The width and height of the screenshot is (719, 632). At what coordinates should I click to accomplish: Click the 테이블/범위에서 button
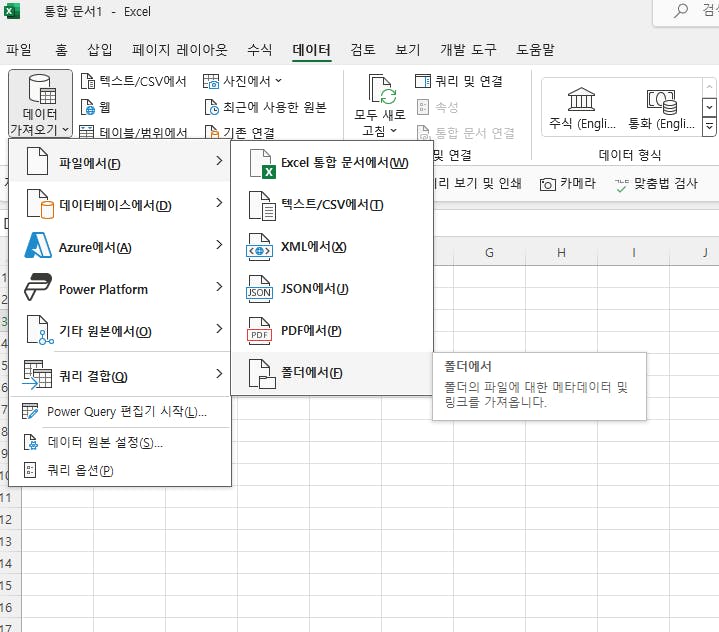click(133, 132)
